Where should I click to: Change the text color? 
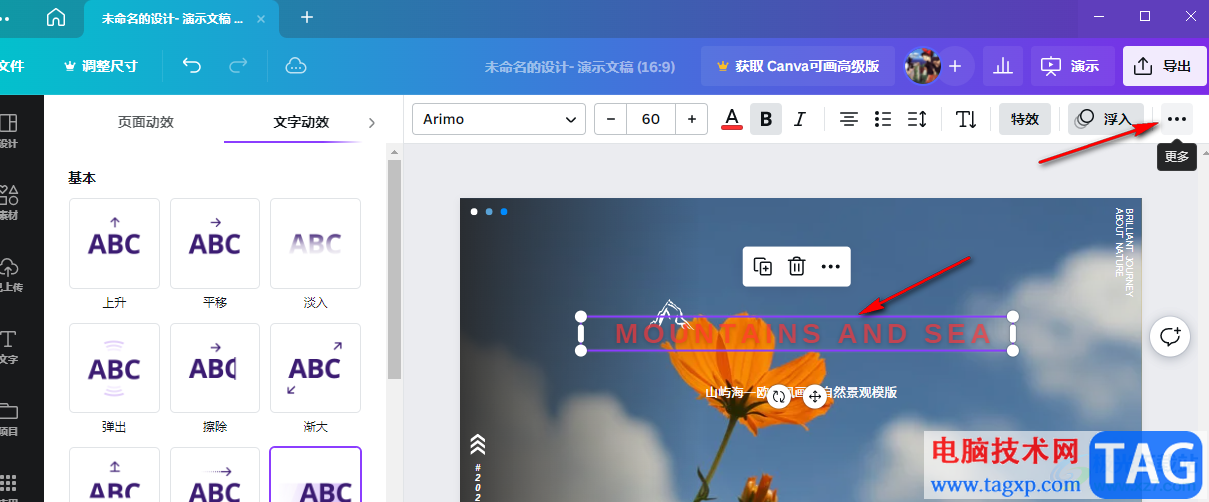732,119
